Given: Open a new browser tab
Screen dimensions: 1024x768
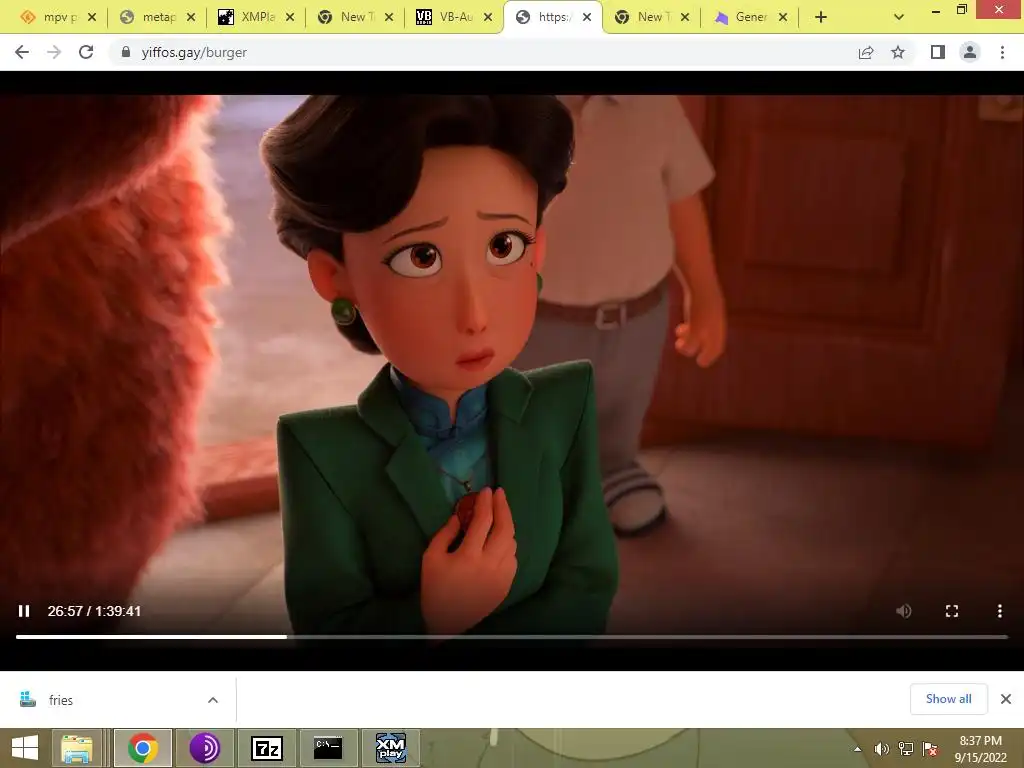Looking at the screenshot, I should tap(821, 18).
